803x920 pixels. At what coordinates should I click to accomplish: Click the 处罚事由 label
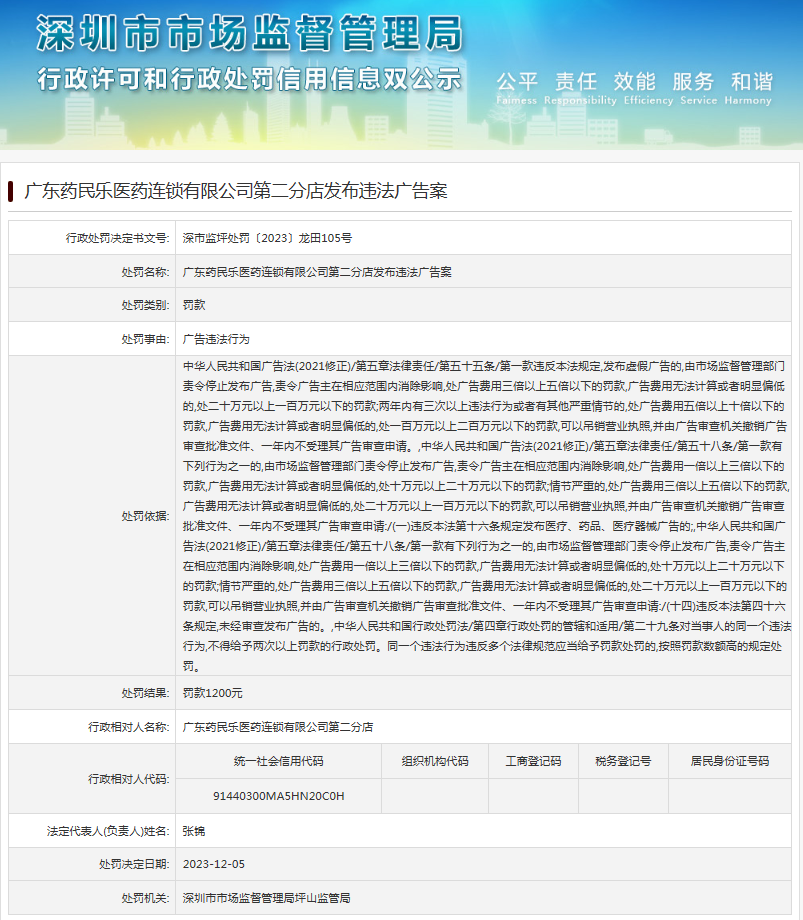click(145, 339)
